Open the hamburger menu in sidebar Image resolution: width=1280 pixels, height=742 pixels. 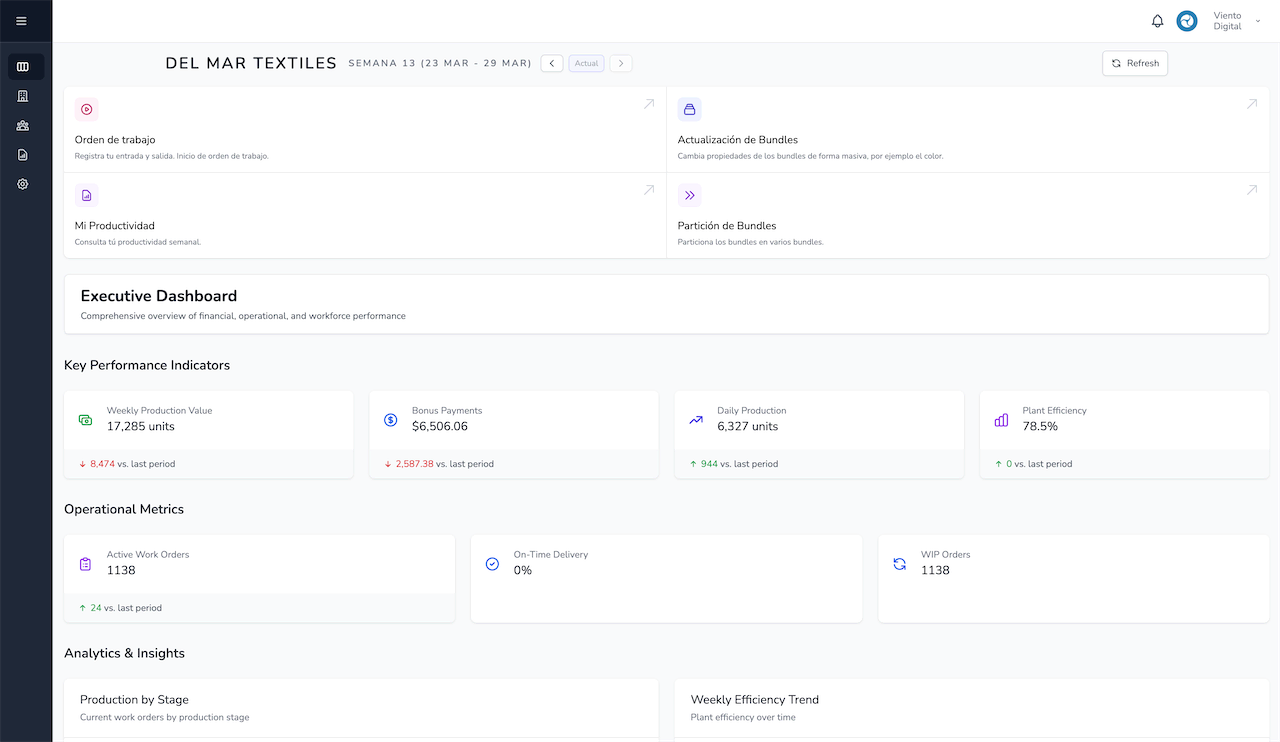[22, 21]
